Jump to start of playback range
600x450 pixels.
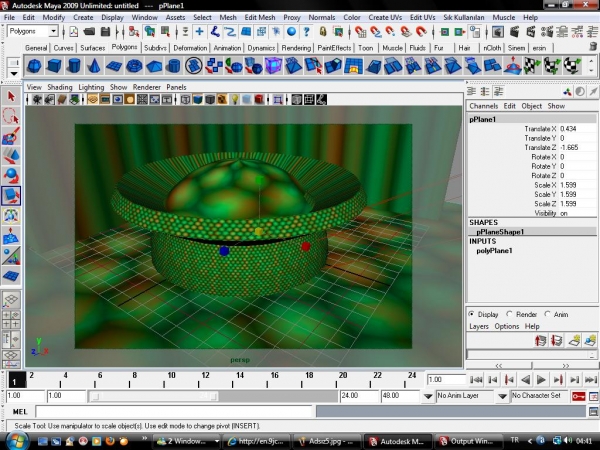(476, 380)
